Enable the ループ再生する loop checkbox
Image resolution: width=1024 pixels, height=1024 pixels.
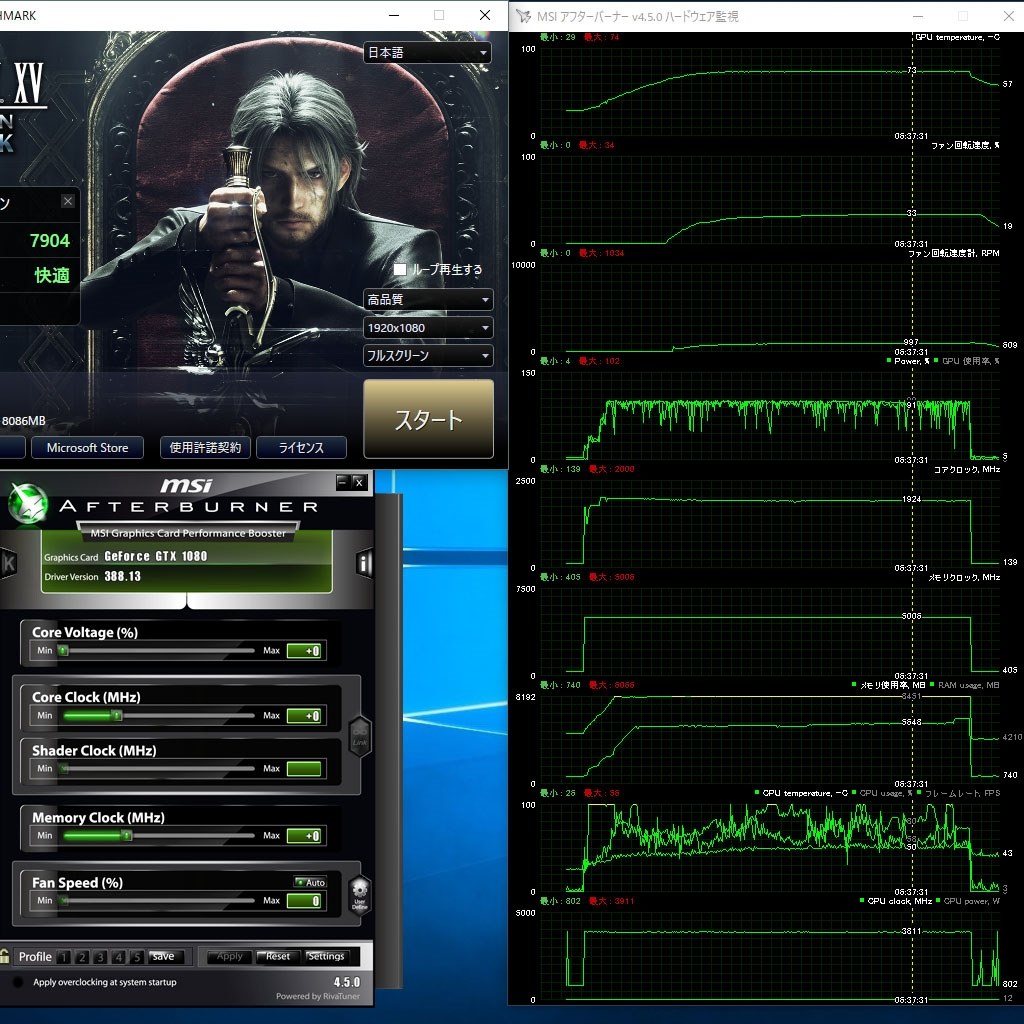coord(400,269)
